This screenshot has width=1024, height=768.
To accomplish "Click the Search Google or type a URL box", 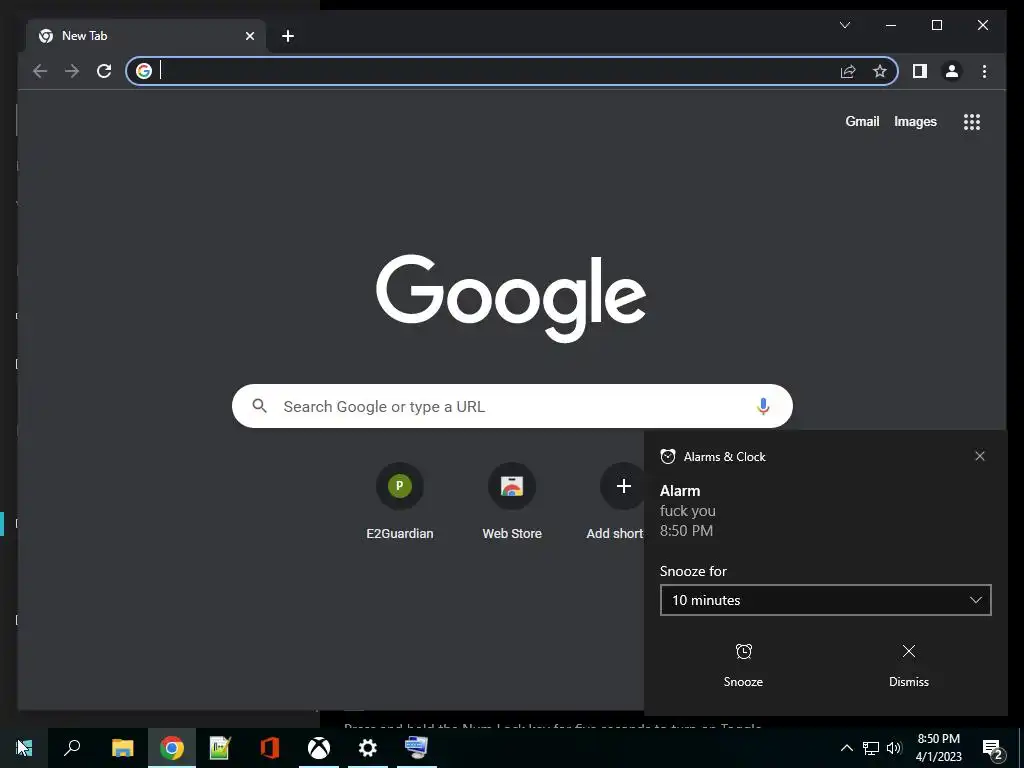I will pos(512,406).
